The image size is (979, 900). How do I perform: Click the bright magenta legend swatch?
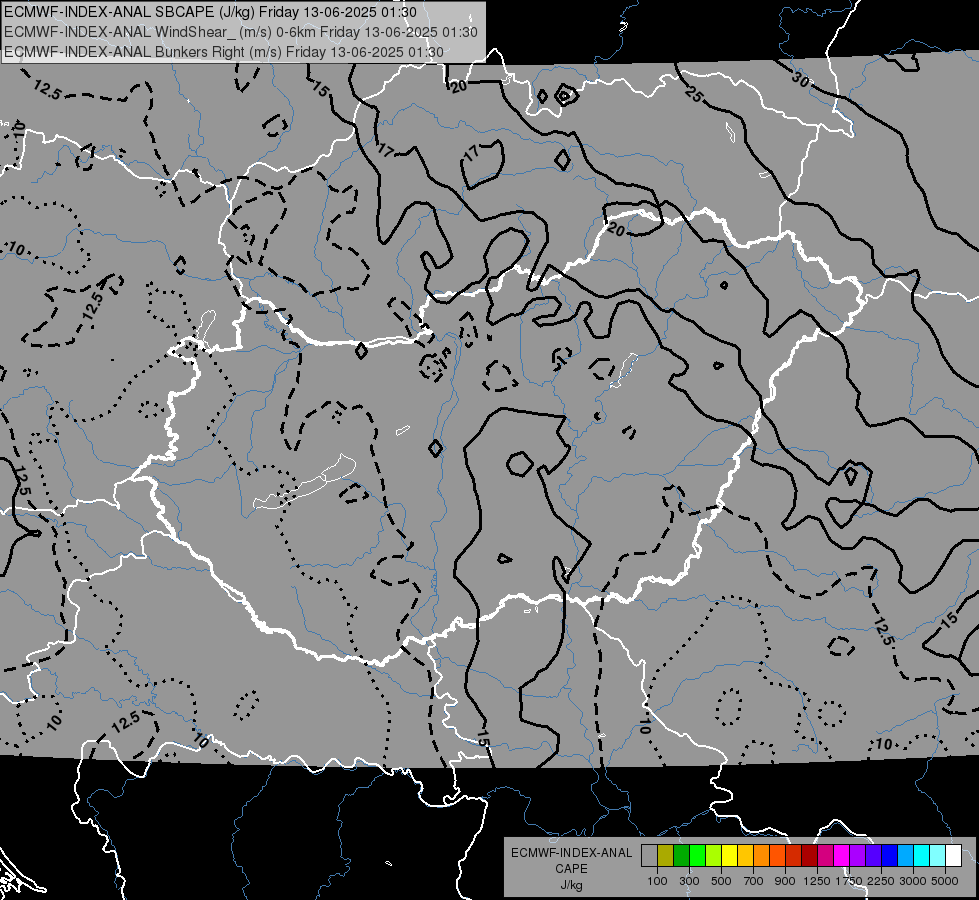coord(842,856)
